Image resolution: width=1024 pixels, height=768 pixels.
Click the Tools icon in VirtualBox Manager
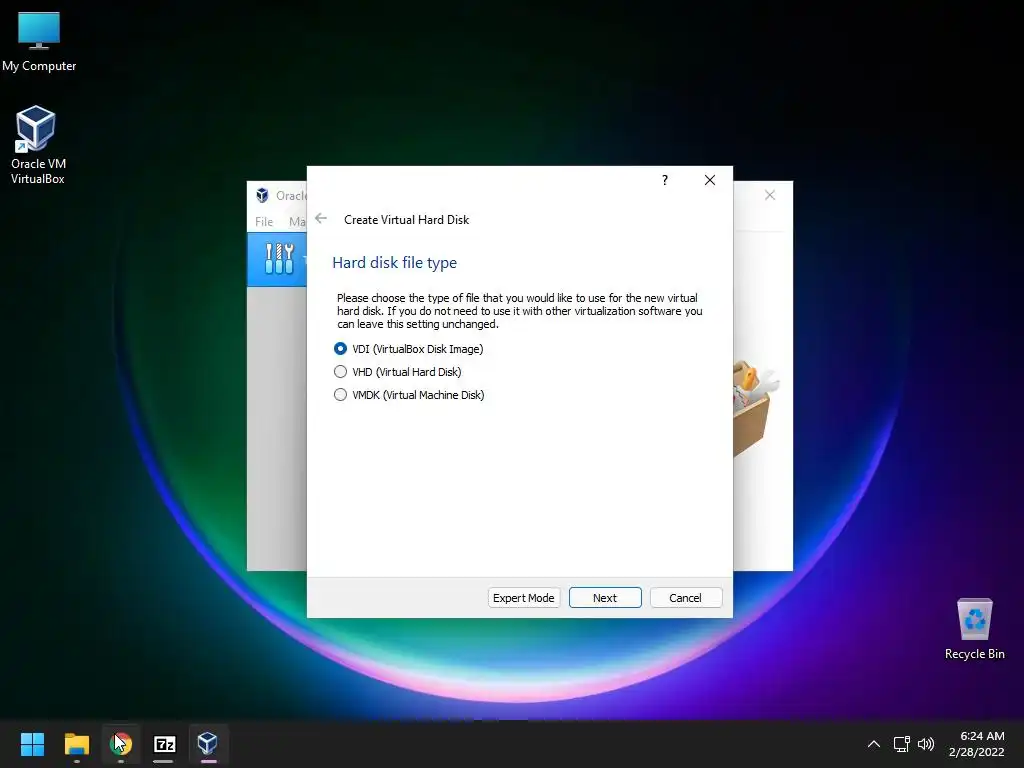click(280, 259)
